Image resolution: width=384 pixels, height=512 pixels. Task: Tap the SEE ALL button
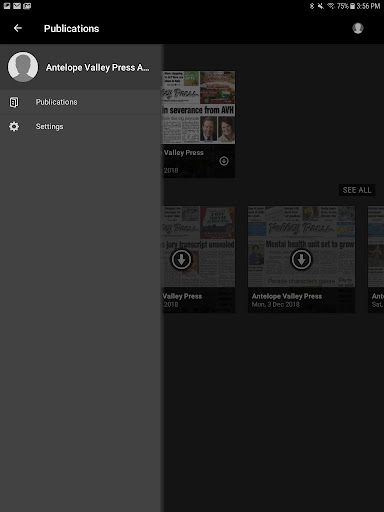tap(357, 190)
